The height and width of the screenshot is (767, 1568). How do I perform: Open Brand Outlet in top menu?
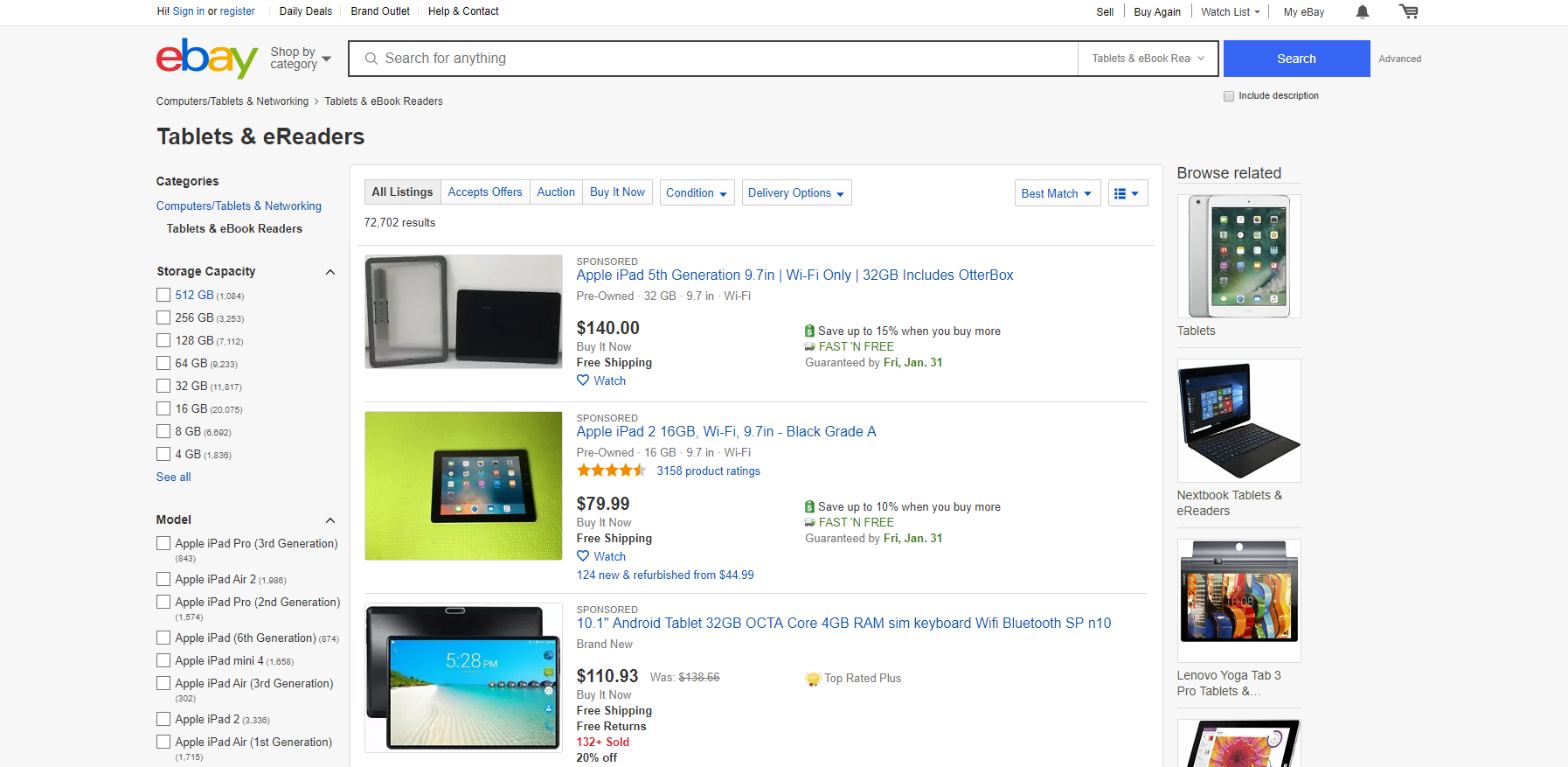point(380,11)
